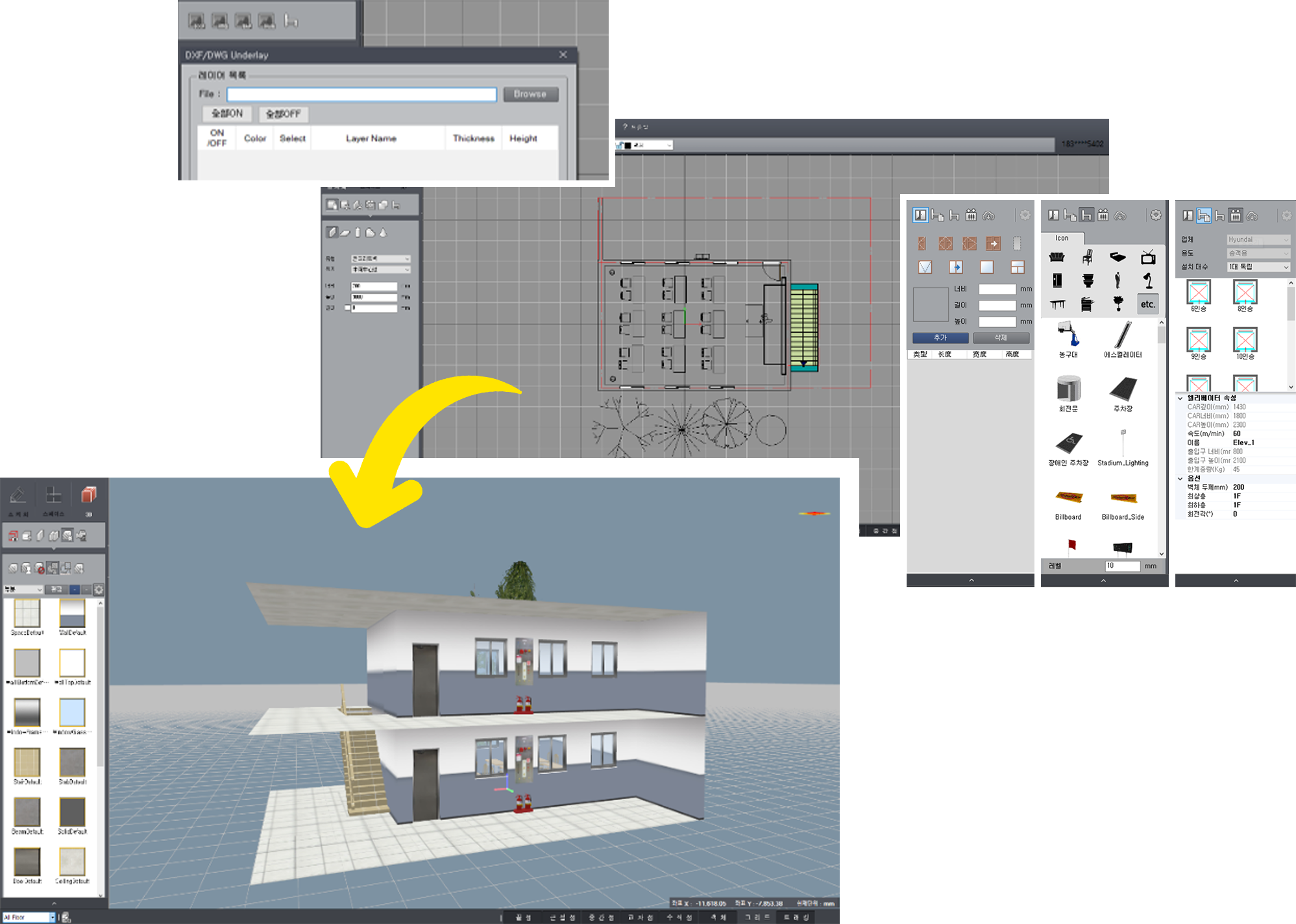Click the stacked boxes icon in 2D toolbar
Viewport: 1296px width, 924px height.
coord(383,205)
